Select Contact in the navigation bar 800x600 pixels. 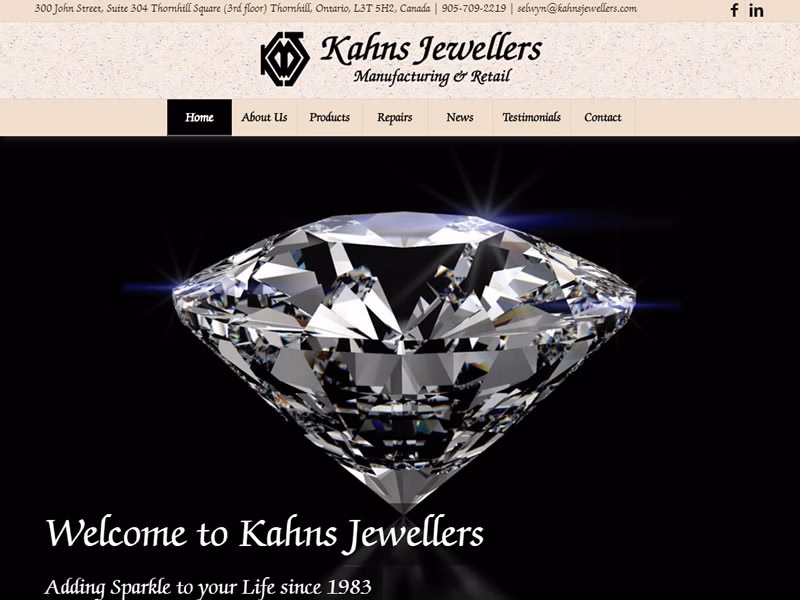click(x=603, y=117)
